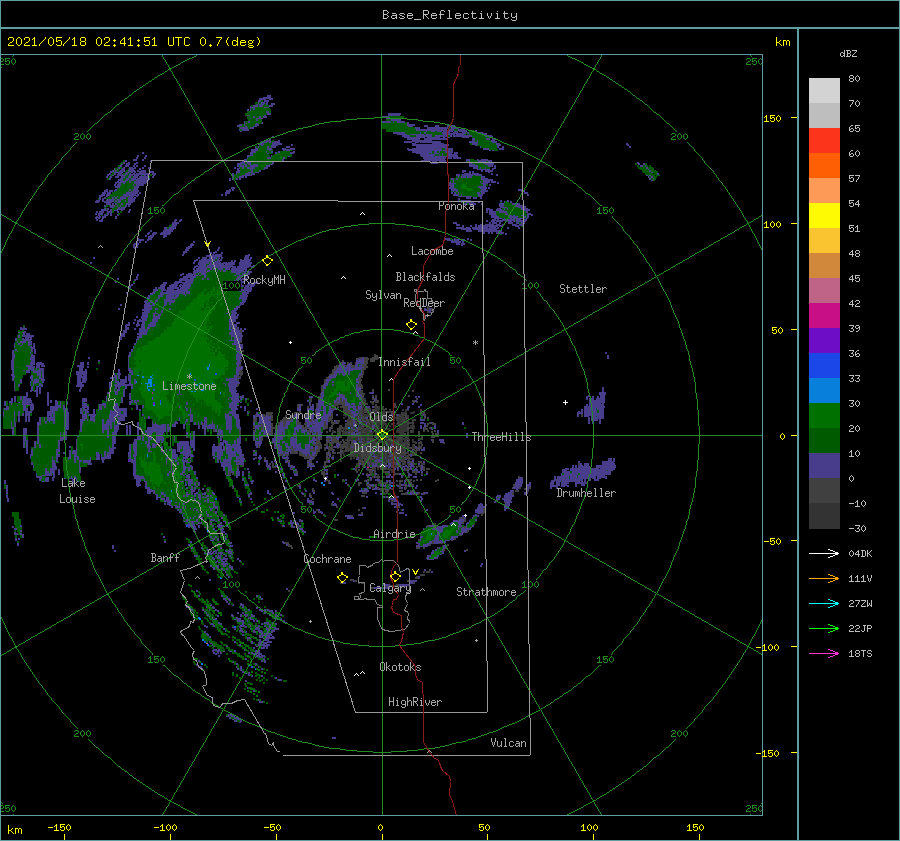Click the Base_Reflectivity title
900x841 pixels.
(450, 15)
